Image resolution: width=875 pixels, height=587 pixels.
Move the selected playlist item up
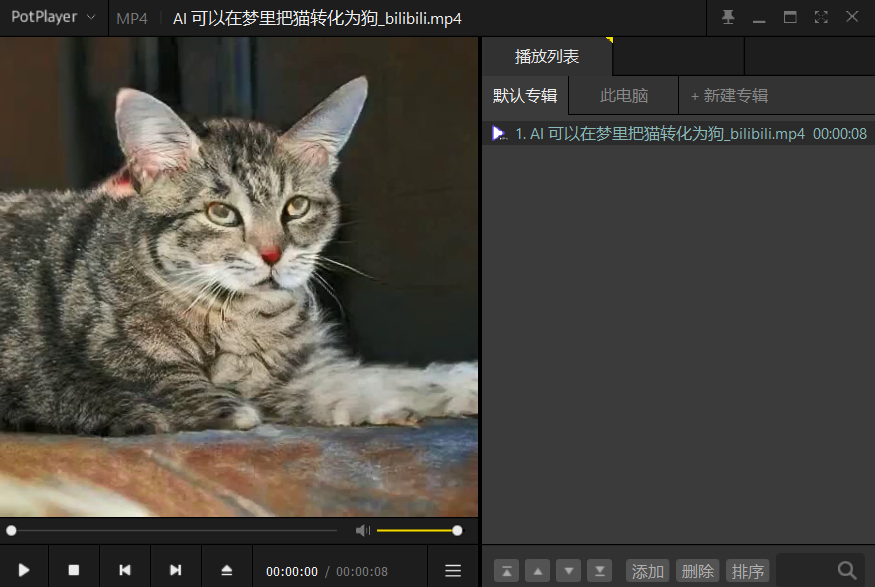click(x=538, y=571)
